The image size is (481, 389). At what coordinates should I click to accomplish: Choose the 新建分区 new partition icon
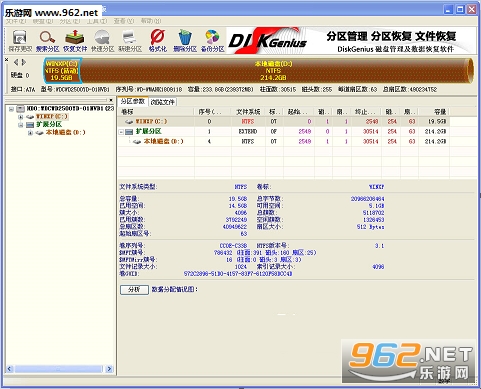pyautogui.click(x=130, y=41)
